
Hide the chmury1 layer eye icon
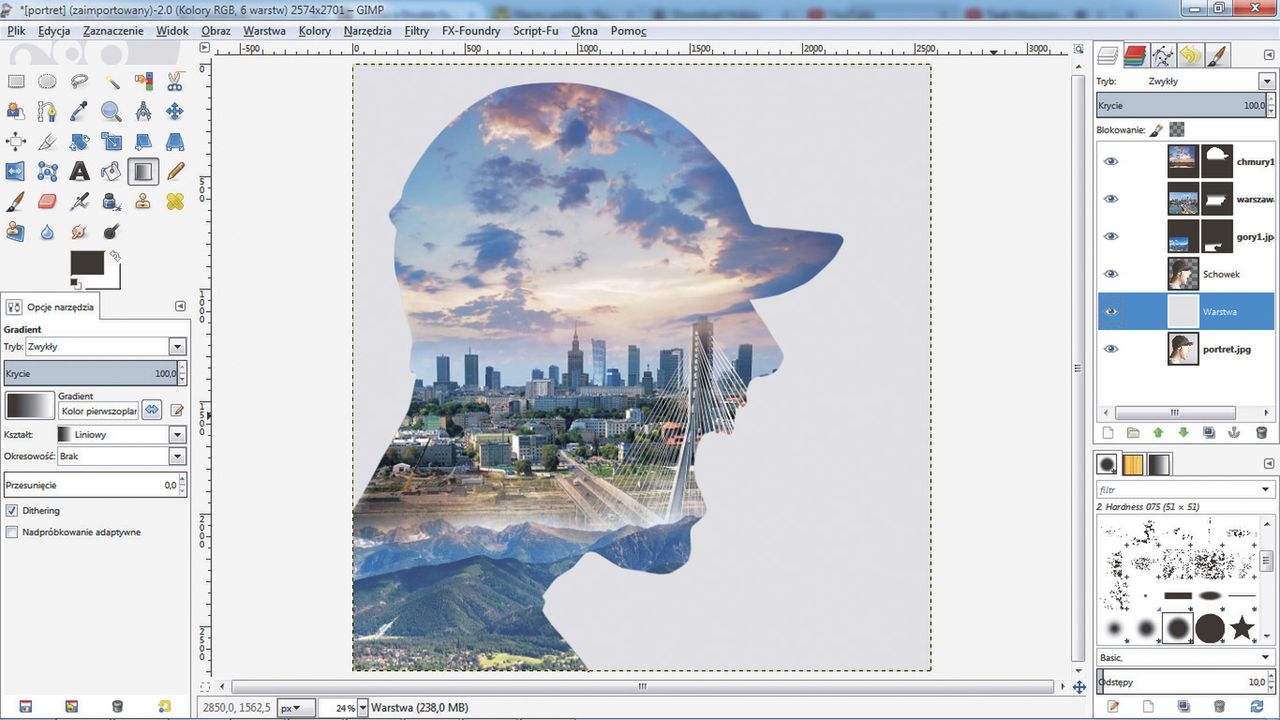(1111, 161)
